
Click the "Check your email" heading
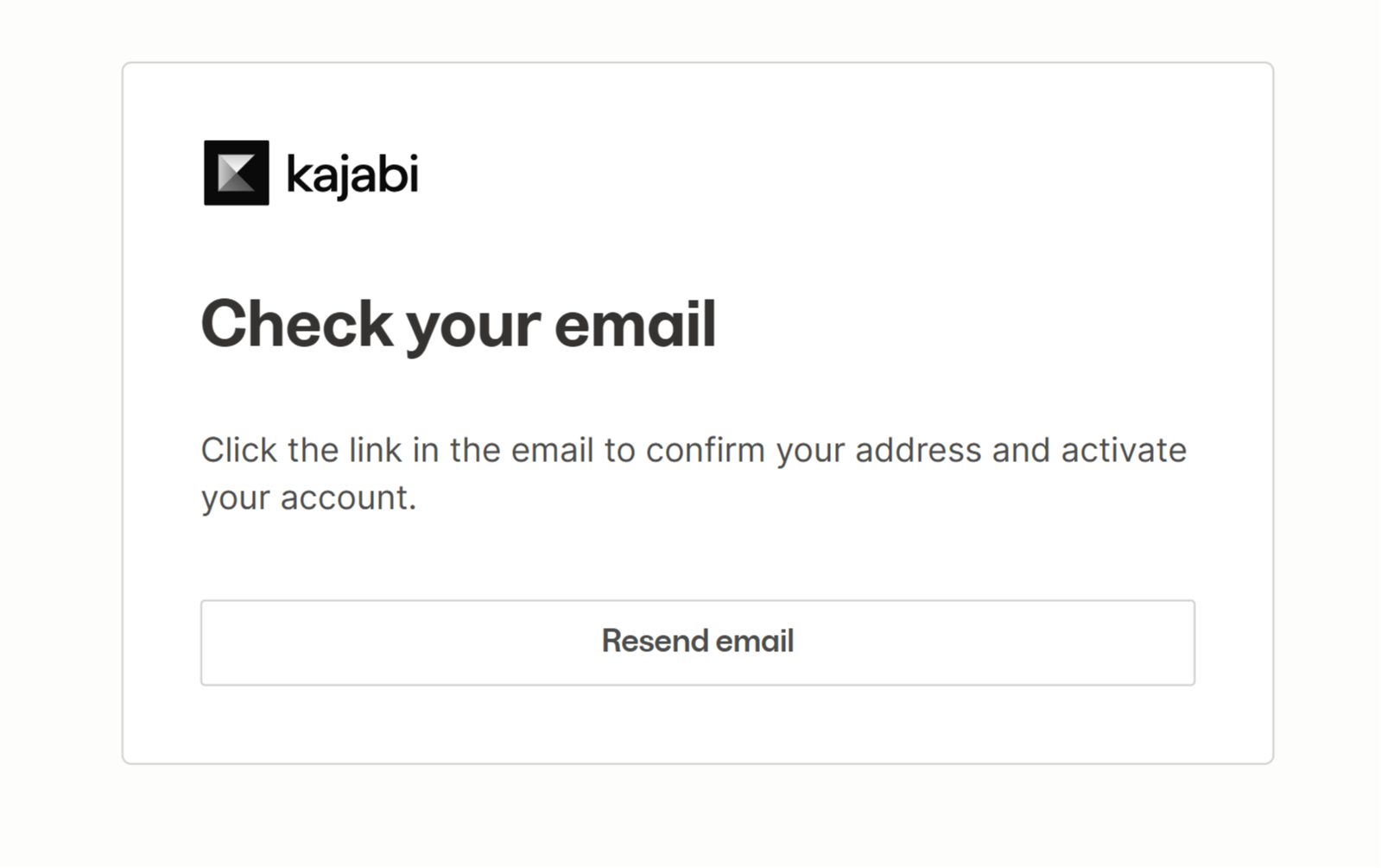(x=459, y=324)
